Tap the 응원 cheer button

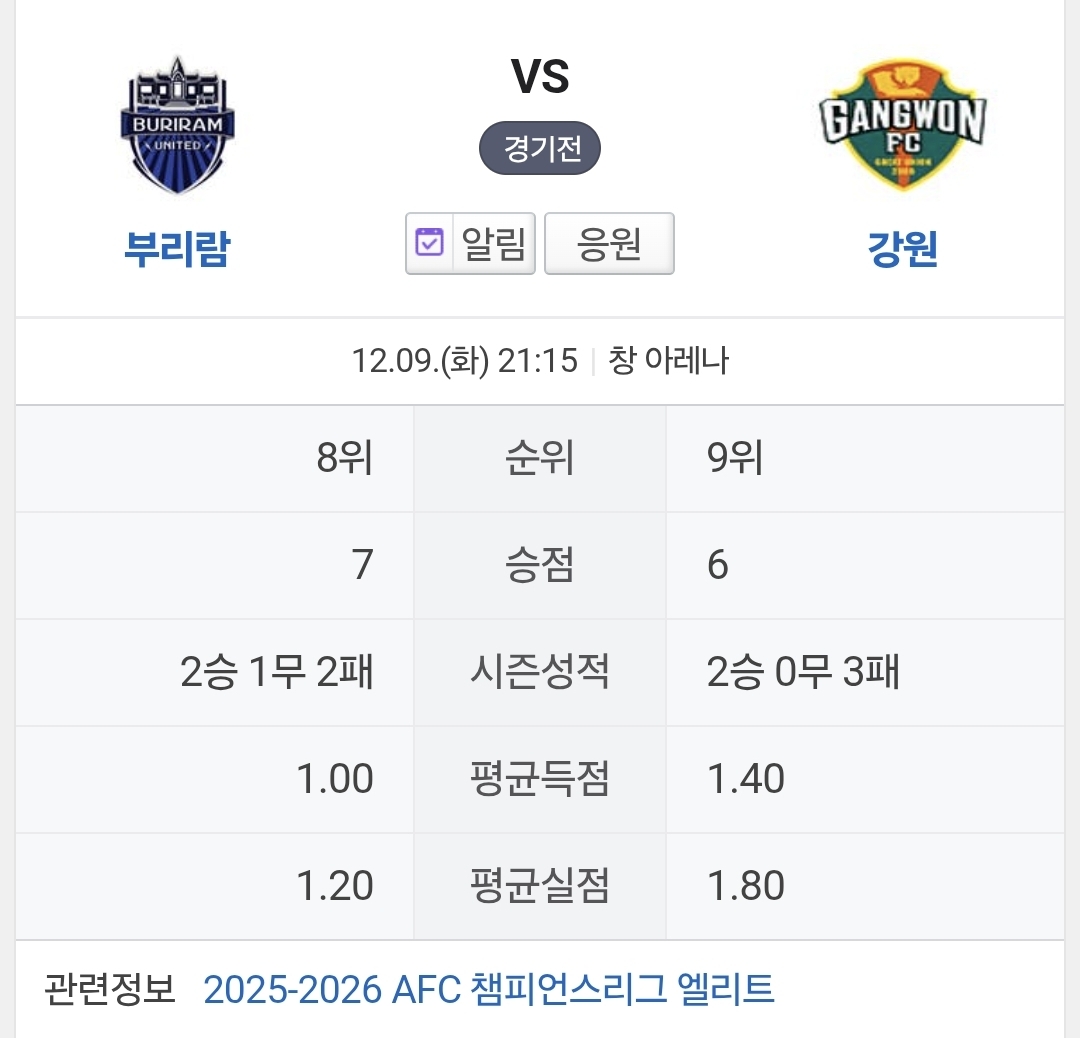coord(609,244)
